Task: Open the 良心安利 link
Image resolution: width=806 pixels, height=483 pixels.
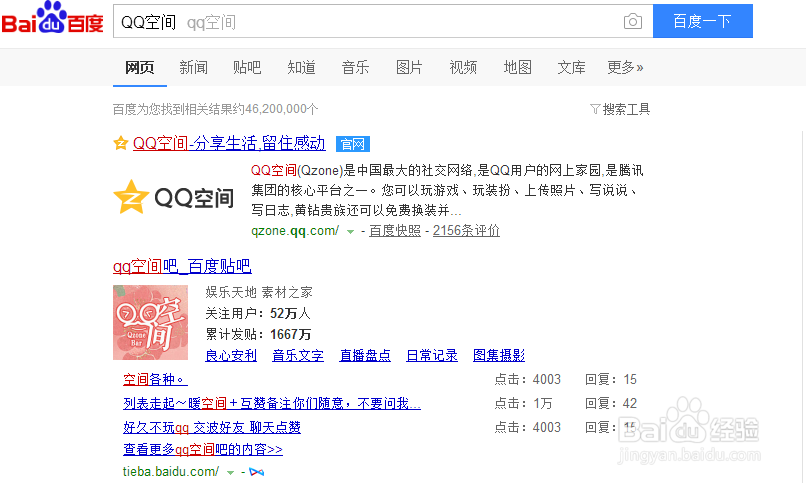Action: click(231, 355)
